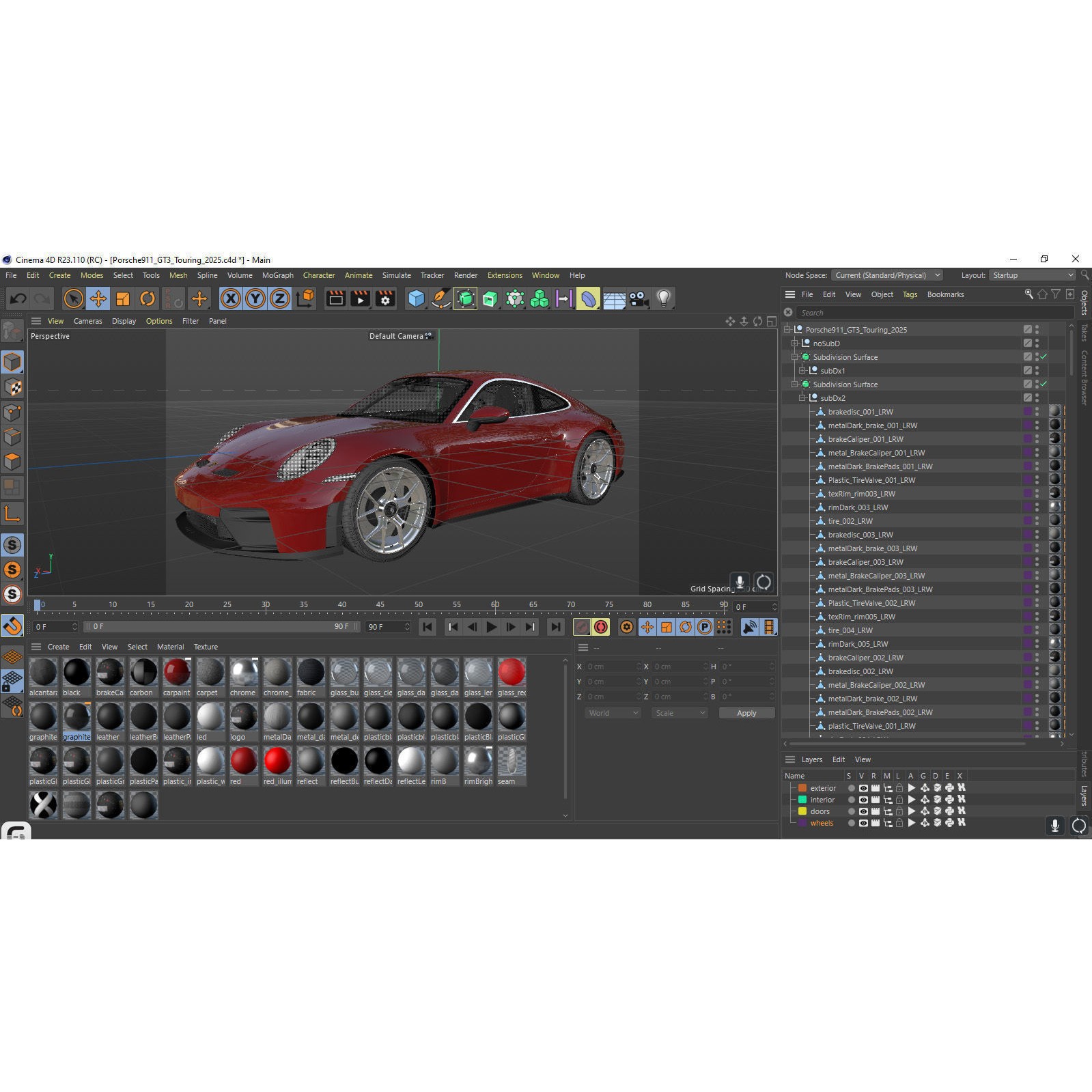Viewport: 1092px width, 1092px height.
Task: Toggle visibility of exterior layer
Action: point(863,788)
